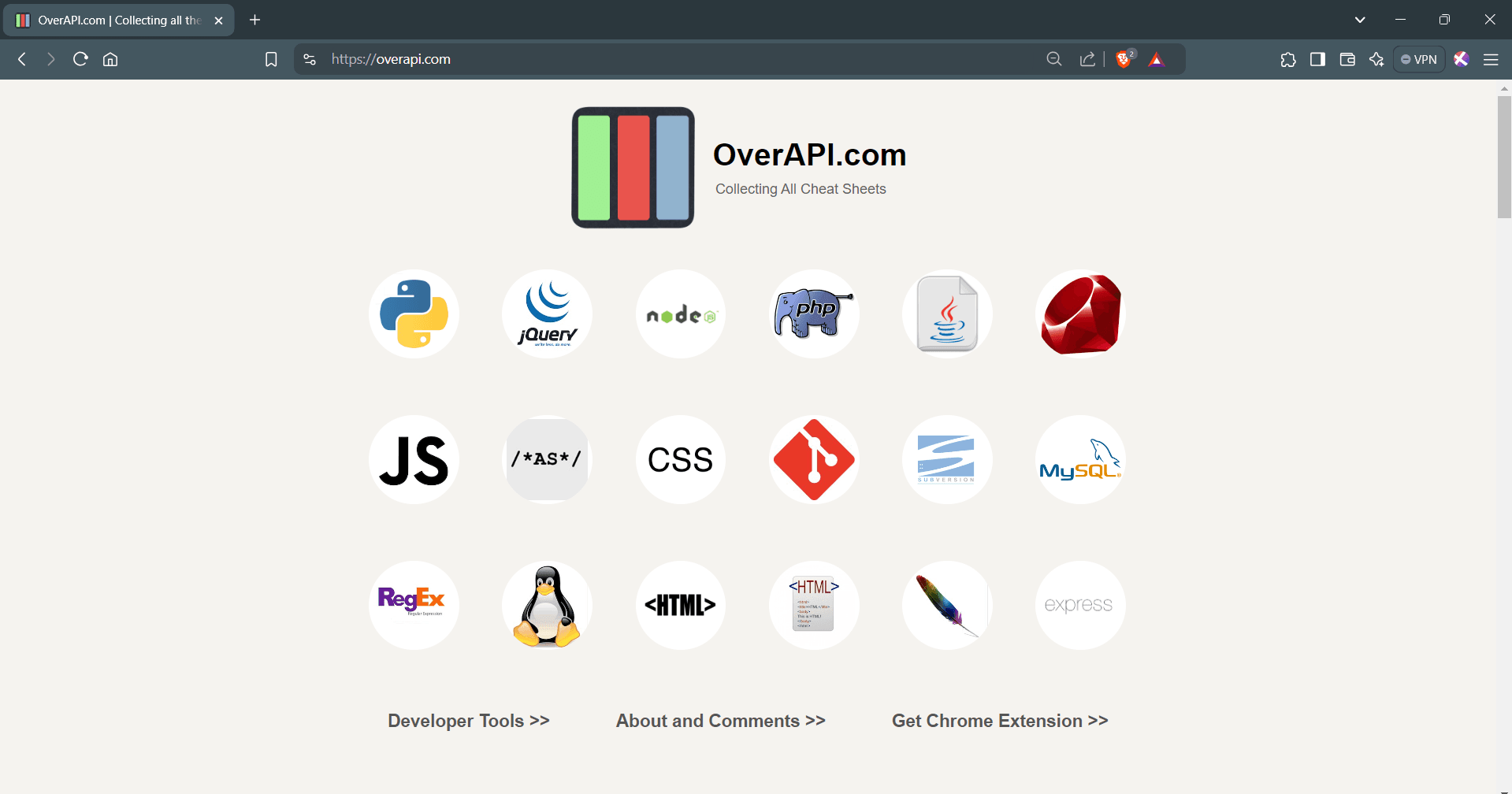Open the MySQL dolphin icon
This screenshot has width=1512, height=794.
coord(1080,459)
